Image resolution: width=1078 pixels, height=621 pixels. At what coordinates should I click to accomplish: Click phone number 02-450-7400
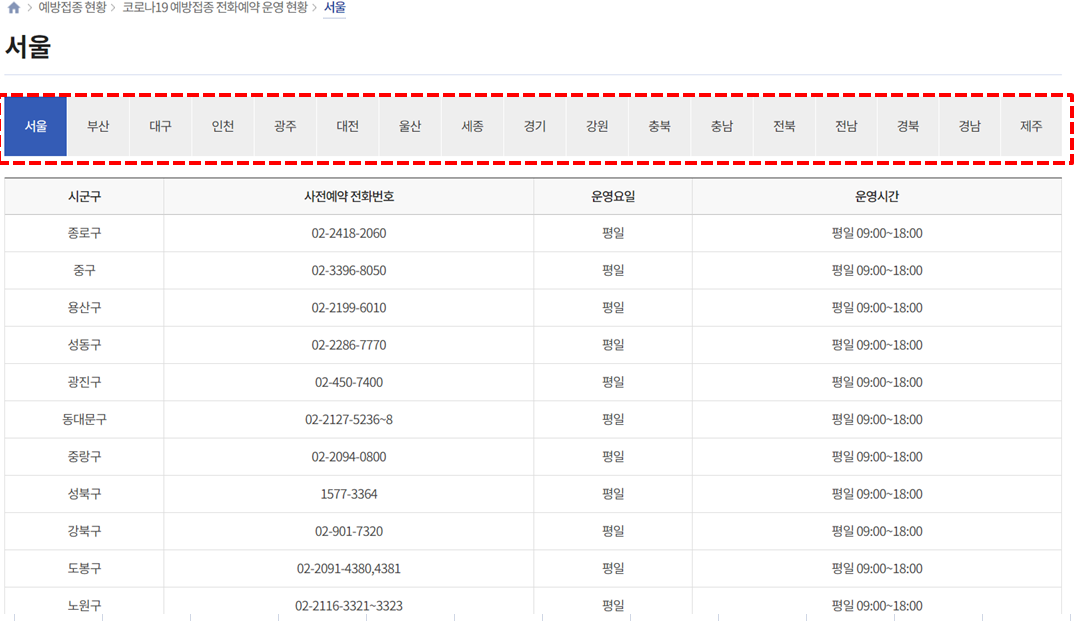[349, 382]
